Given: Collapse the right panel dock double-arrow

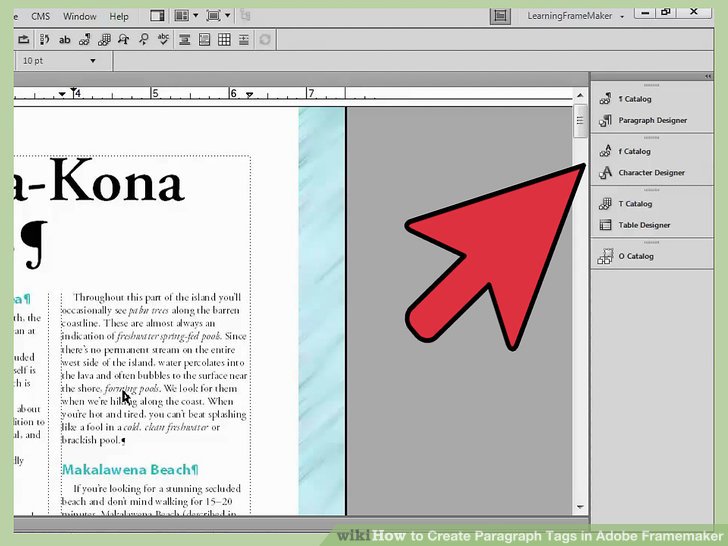Looking at the screenshot, I should pyautogui.click(x=708, y=77).
